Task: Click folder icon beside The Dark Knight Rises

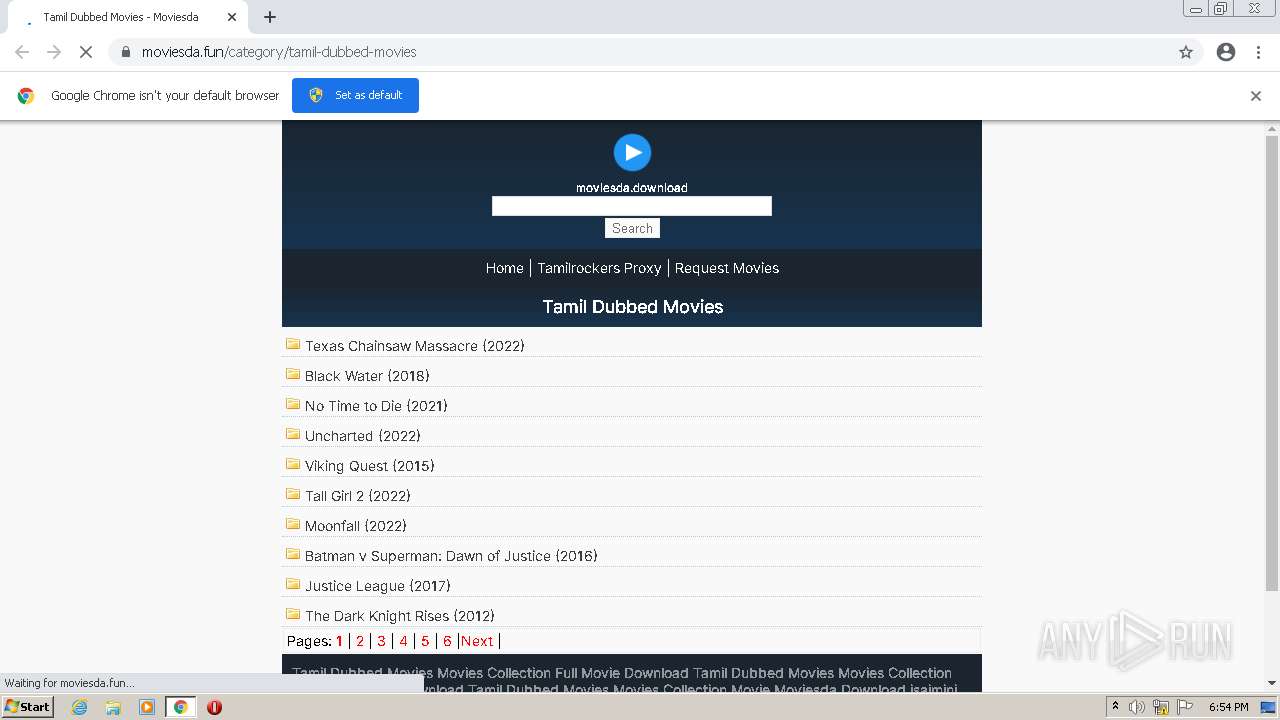Action: 293,614
